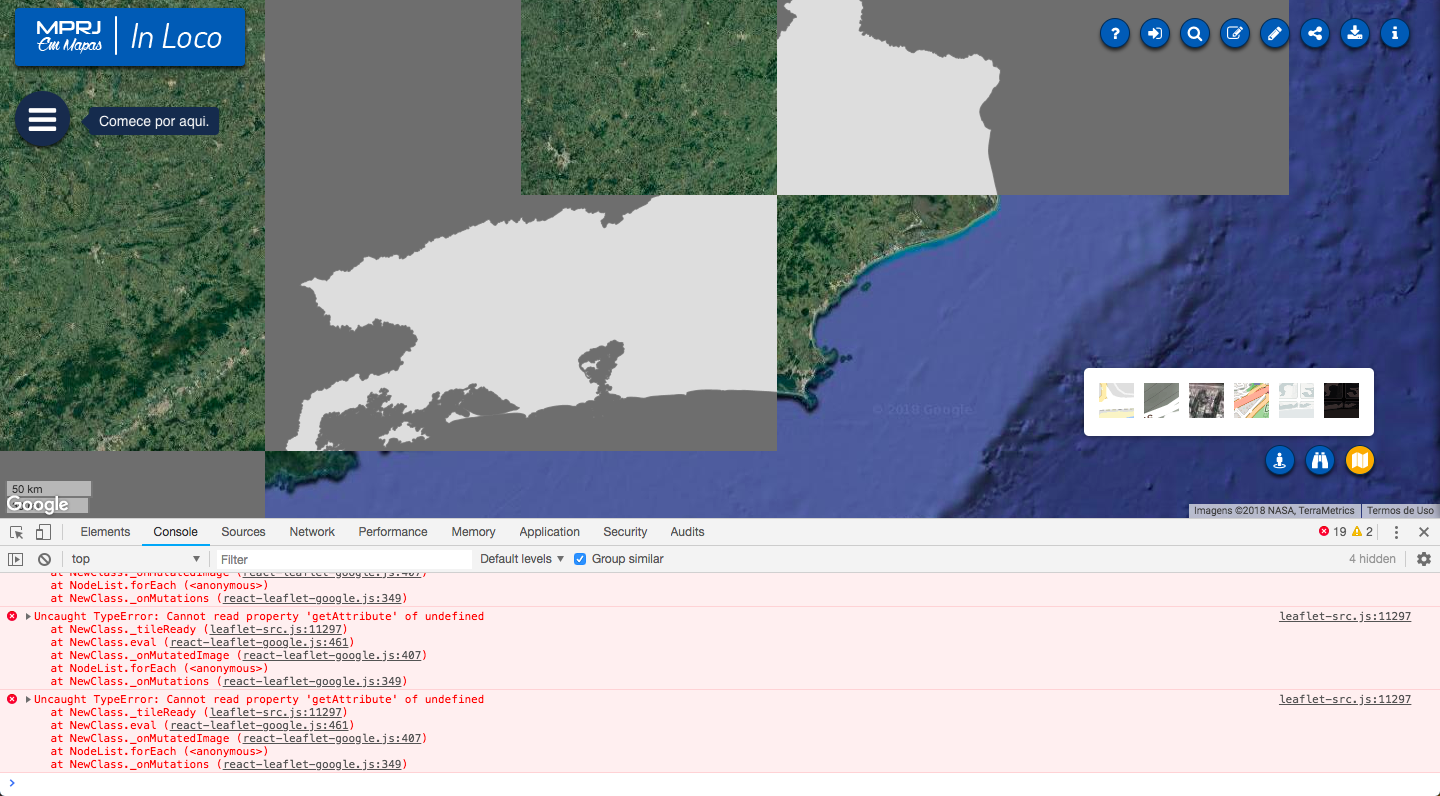Screen dimensions: 1440x796
Task: Toggle DevTools device toolbar icon
Action: [x=43, y=532]
